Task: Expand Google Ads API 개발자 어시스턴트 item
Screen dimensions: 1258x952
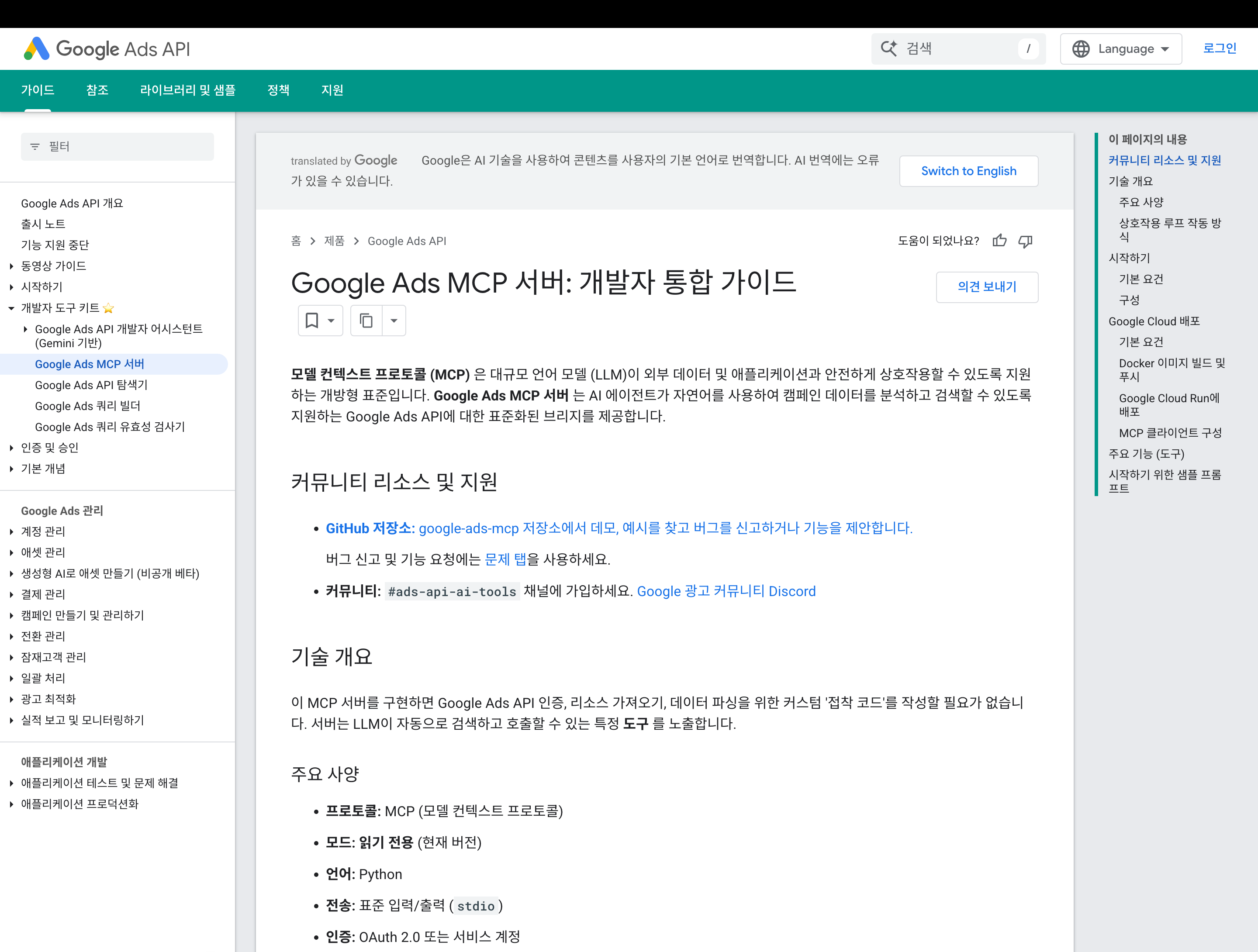Action: coord(26,329)
